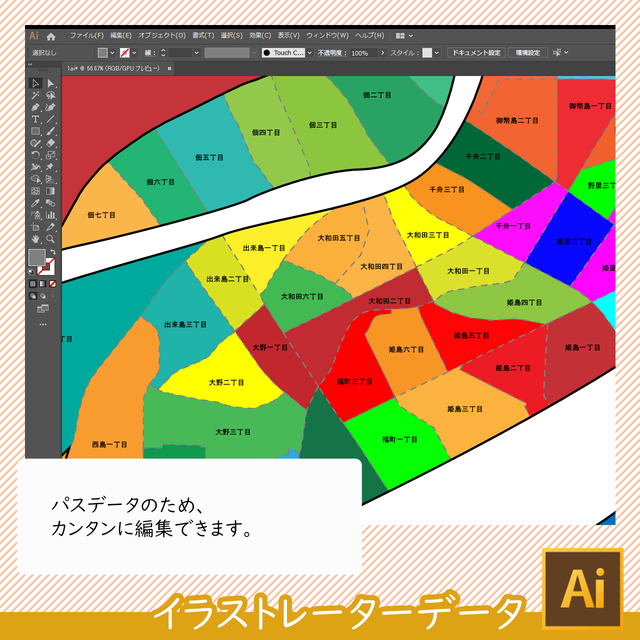Viewport: 640px width, 640px height.
Task: Select the Column Graph tool
Action: (51, 215)
